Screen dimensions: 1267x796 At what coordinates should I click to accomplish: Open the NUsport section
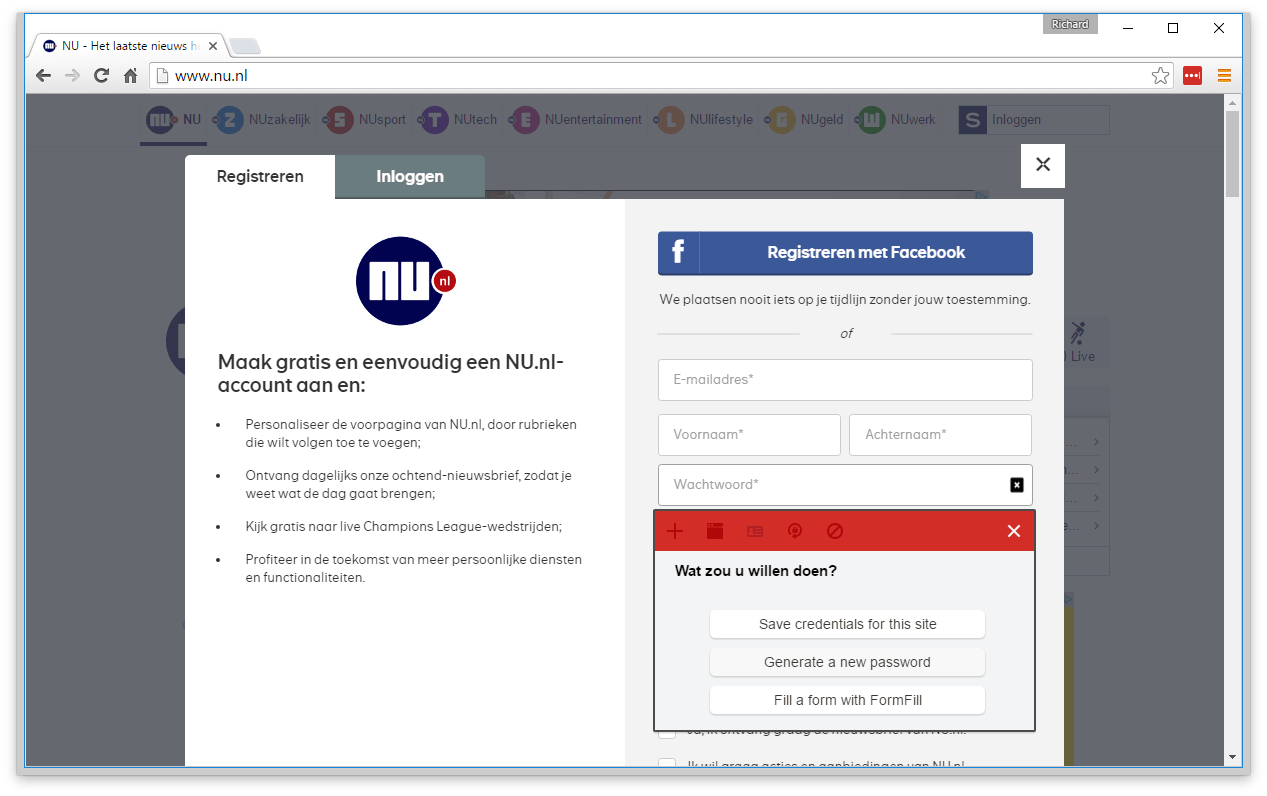pos(366,120)
